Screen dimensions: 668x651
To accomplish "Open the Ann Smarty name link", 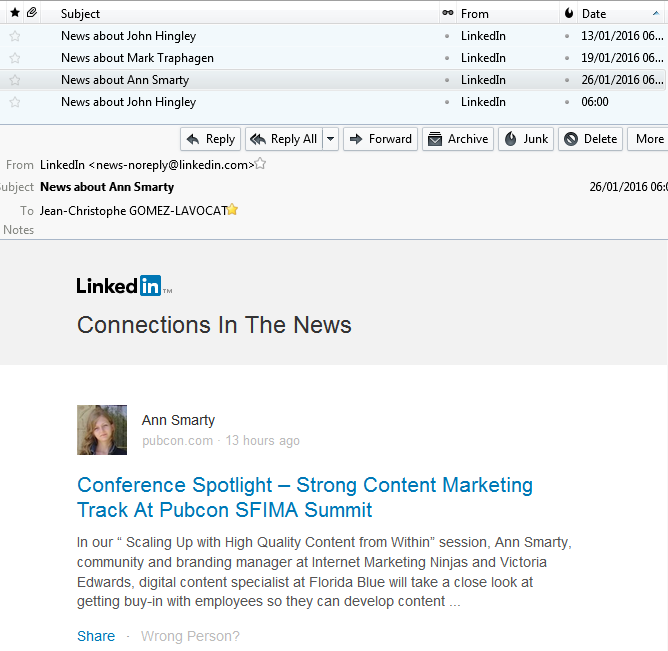I will coord(178,420).
